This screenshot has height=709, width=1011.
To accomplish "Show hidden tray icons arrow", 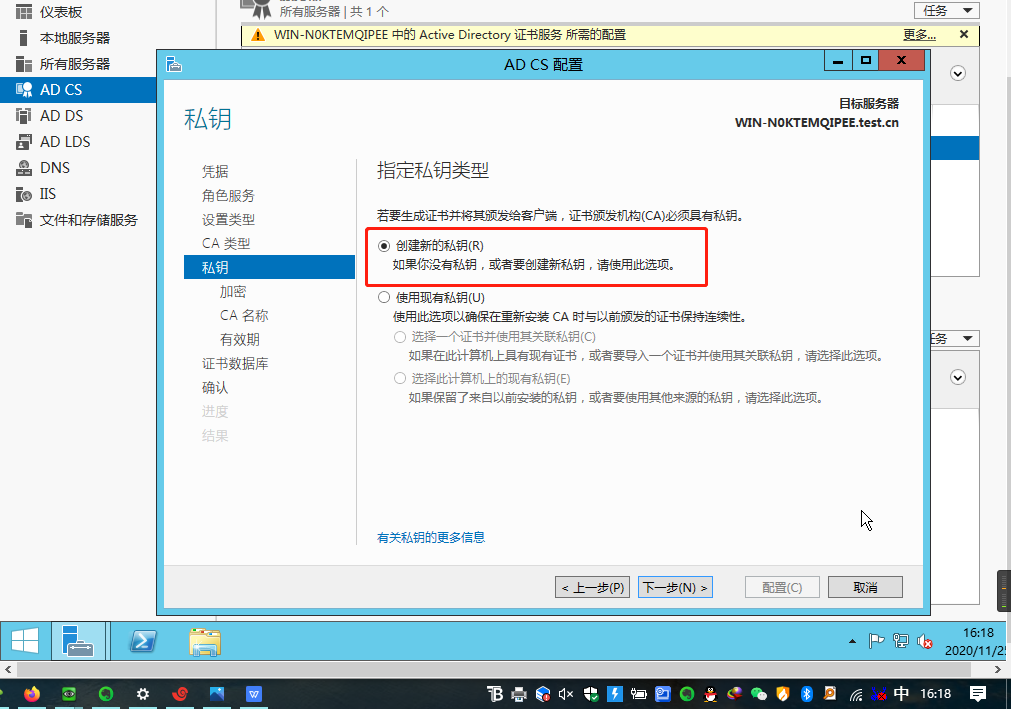I will [x=852, y=641].
